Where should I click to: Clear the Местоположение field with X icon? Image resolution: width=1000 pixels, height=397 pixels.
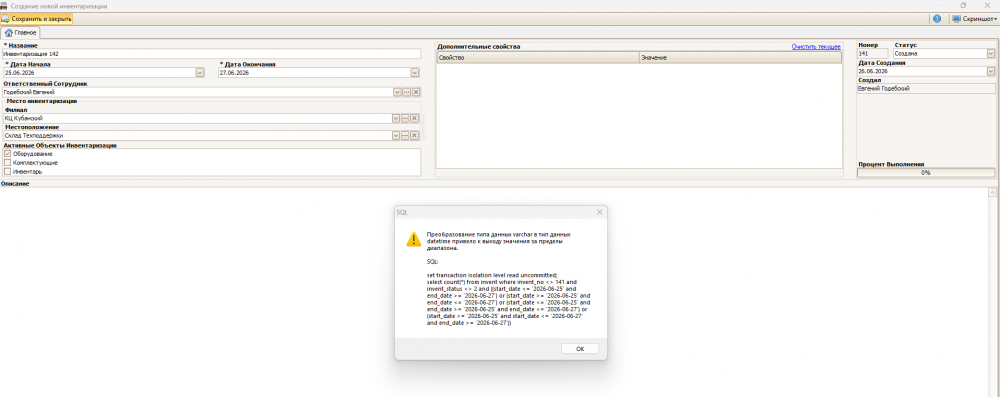point(414,135)
